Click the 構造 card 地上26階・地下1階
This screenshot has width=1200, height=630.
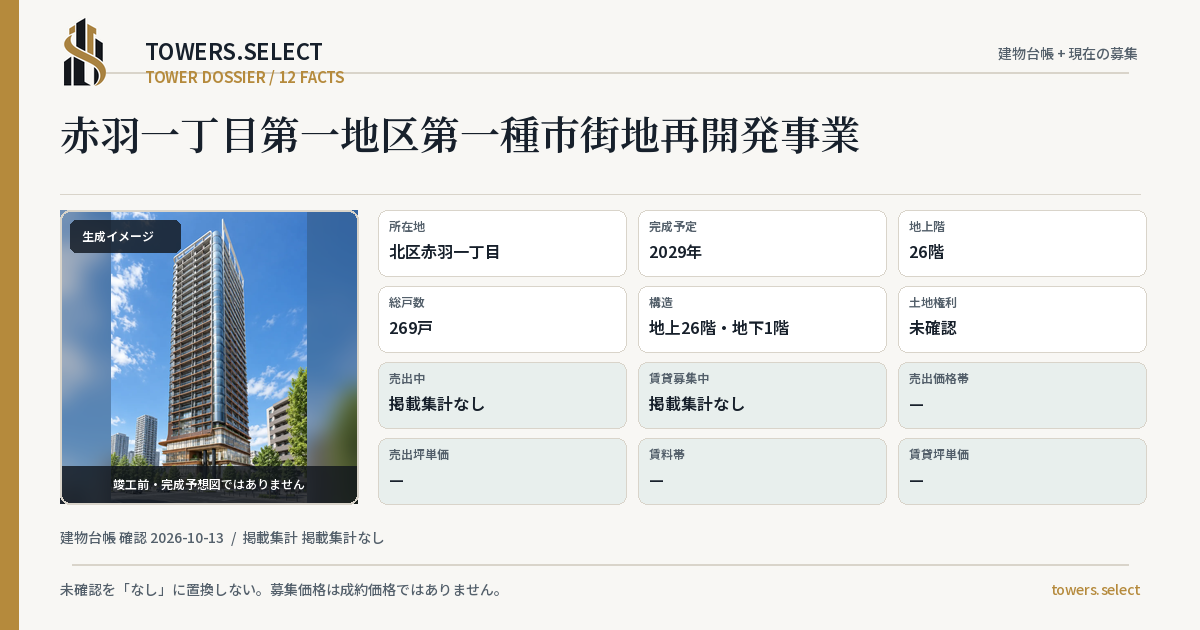pos(762,319)
